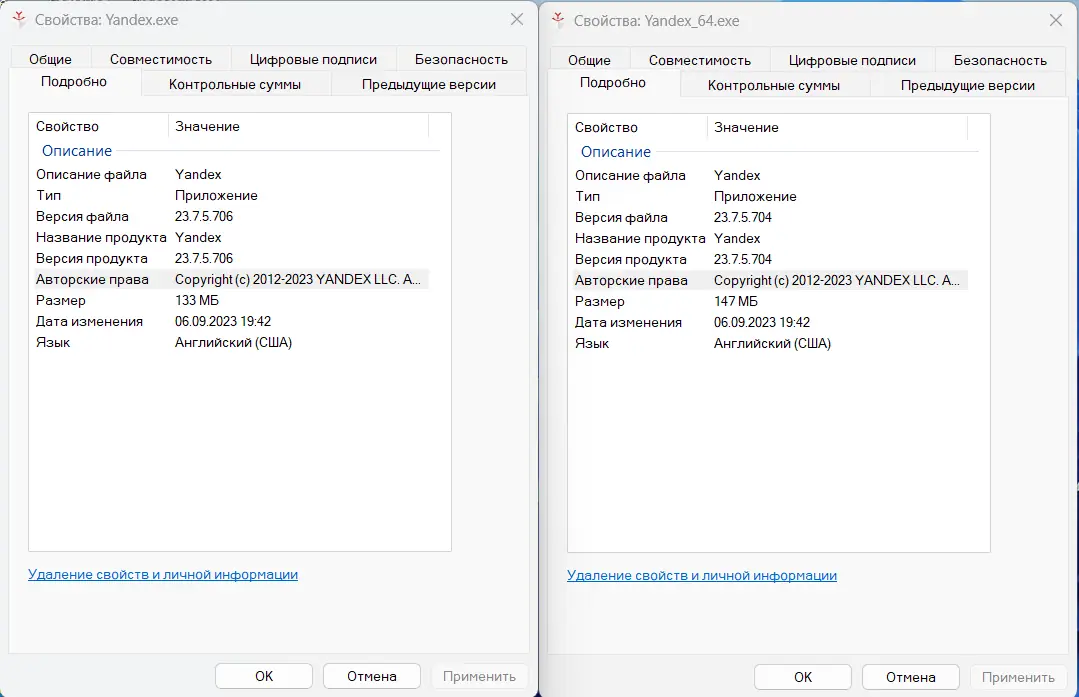Open property removal link in Yandex.exe window
1079x697 pixels.
(163, 574)
